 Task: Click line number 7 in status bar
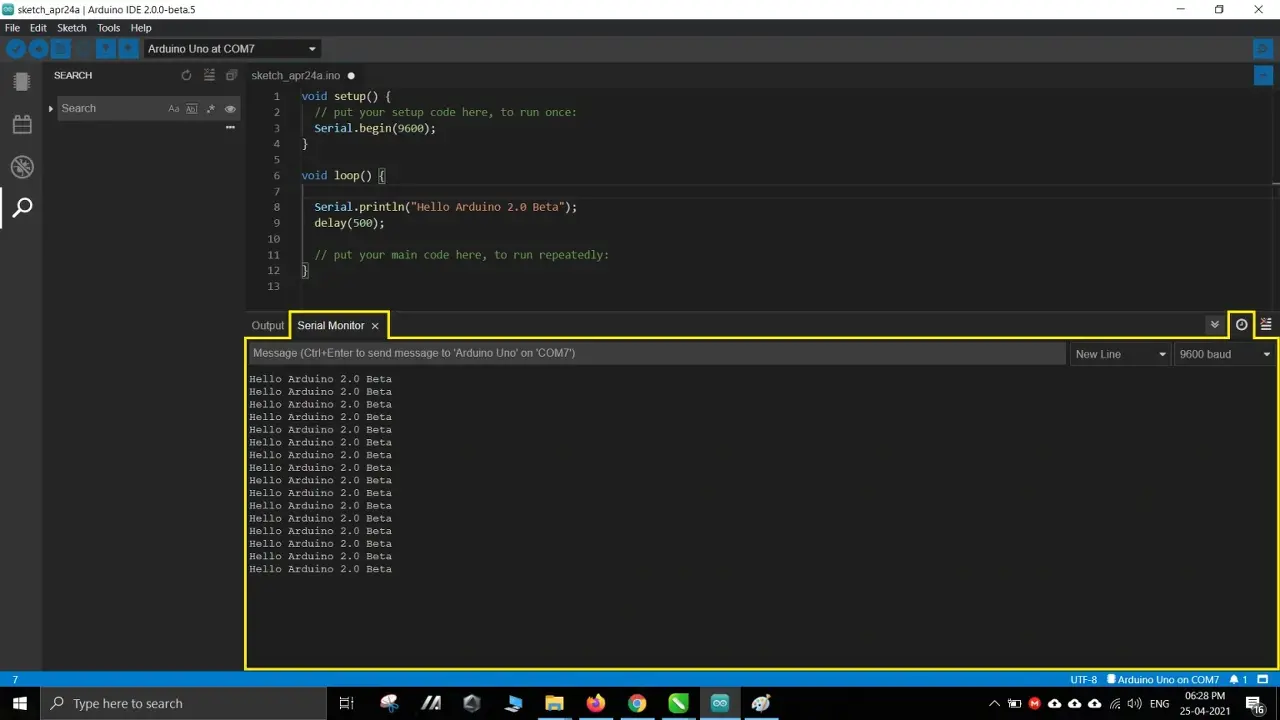coord(15,680)
